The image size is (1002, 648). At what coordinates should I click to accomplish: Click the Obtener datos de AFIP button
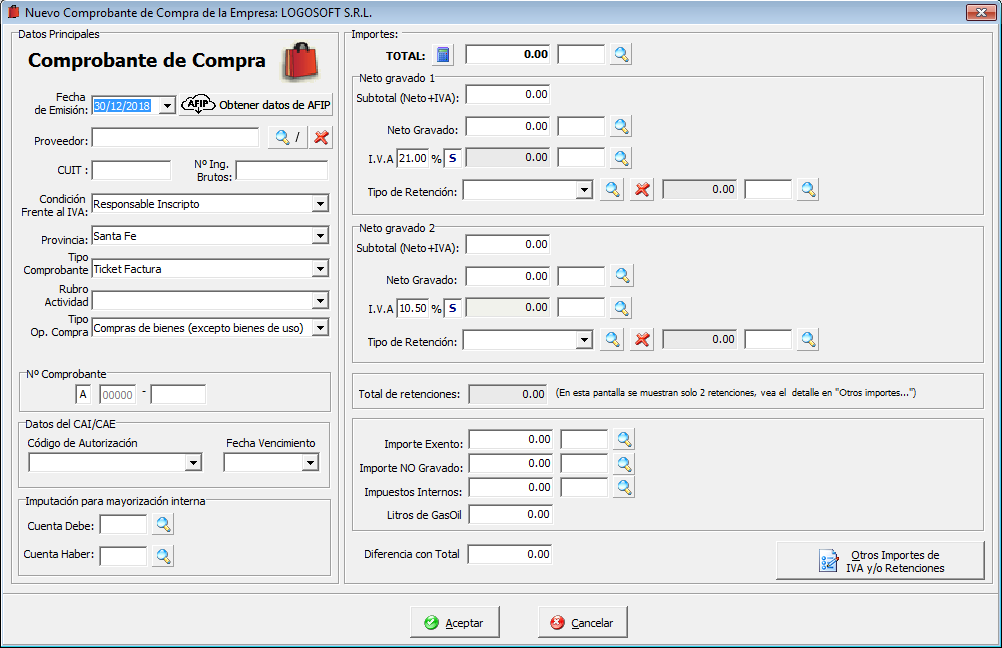pos(256,105)
